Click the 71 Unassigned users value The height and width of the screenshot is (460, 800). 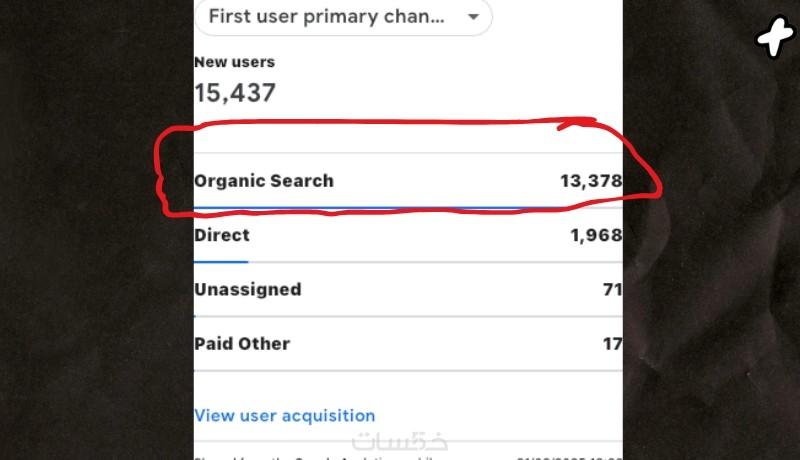click(x=612, y=289)
